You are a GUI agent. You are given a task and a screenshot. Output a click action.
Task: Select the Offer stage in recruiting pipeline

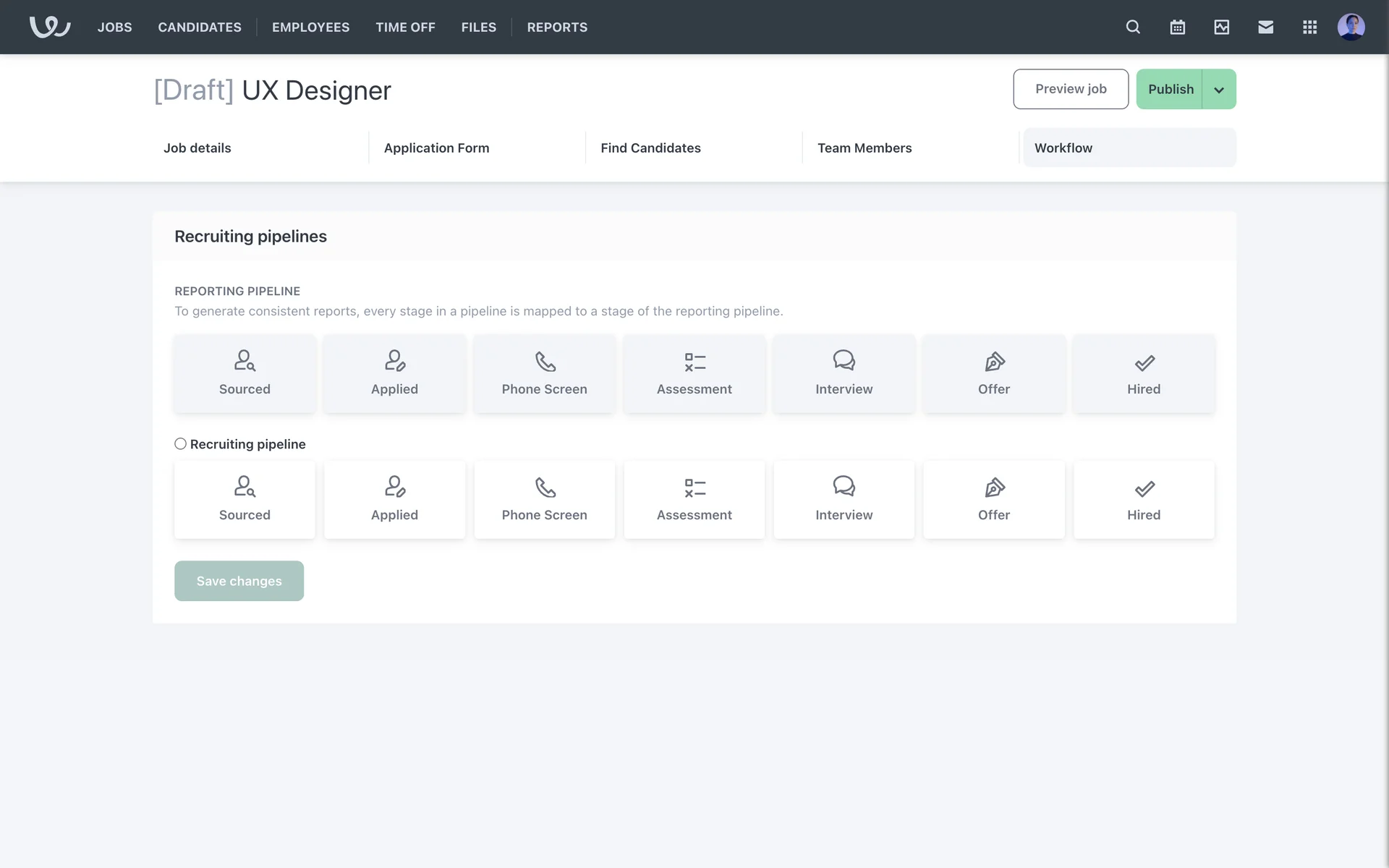tap(993, 499)
